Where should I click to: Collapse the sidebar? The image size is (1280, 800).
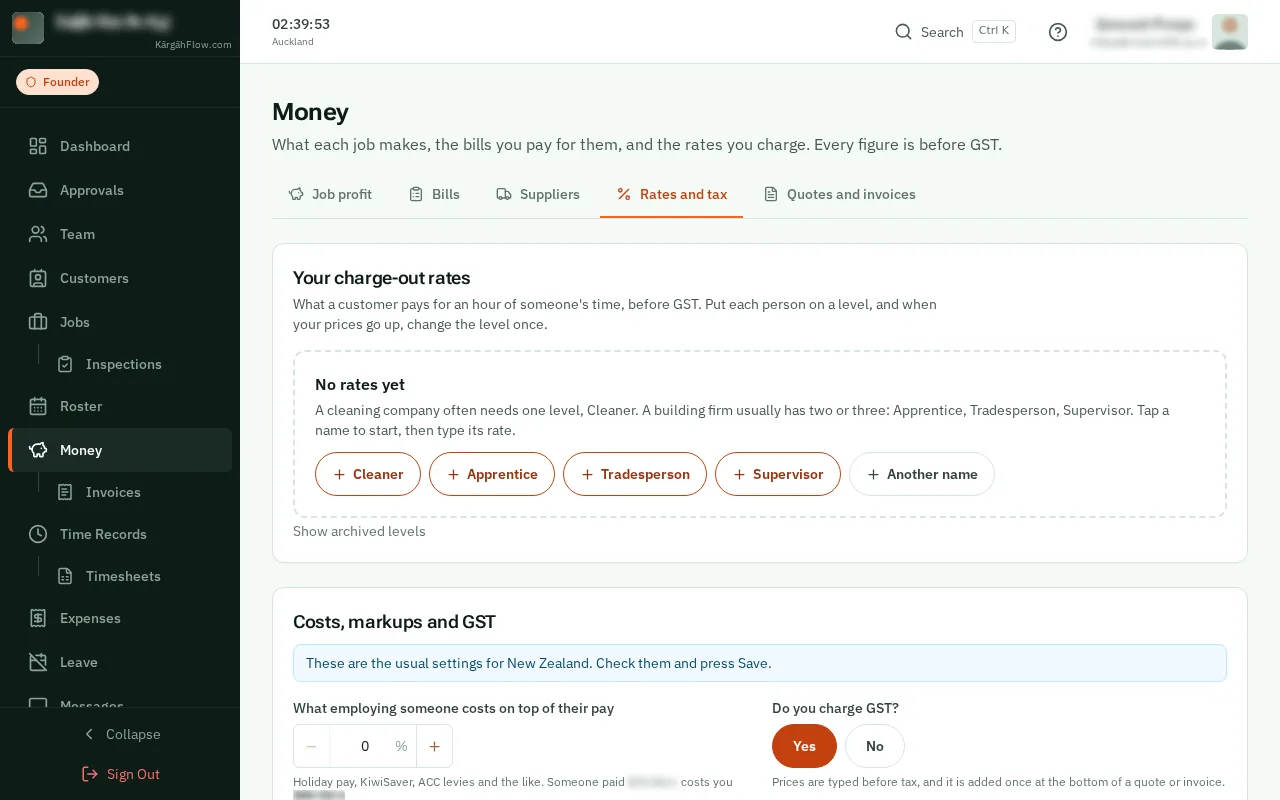tap(120, 734)
